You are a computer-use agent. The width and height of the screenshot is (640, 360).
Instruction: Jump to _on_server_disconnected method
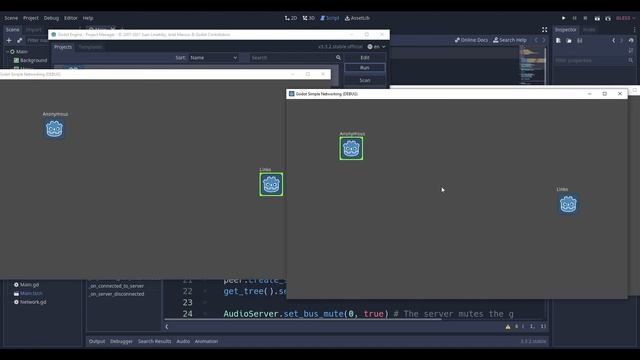116,294
